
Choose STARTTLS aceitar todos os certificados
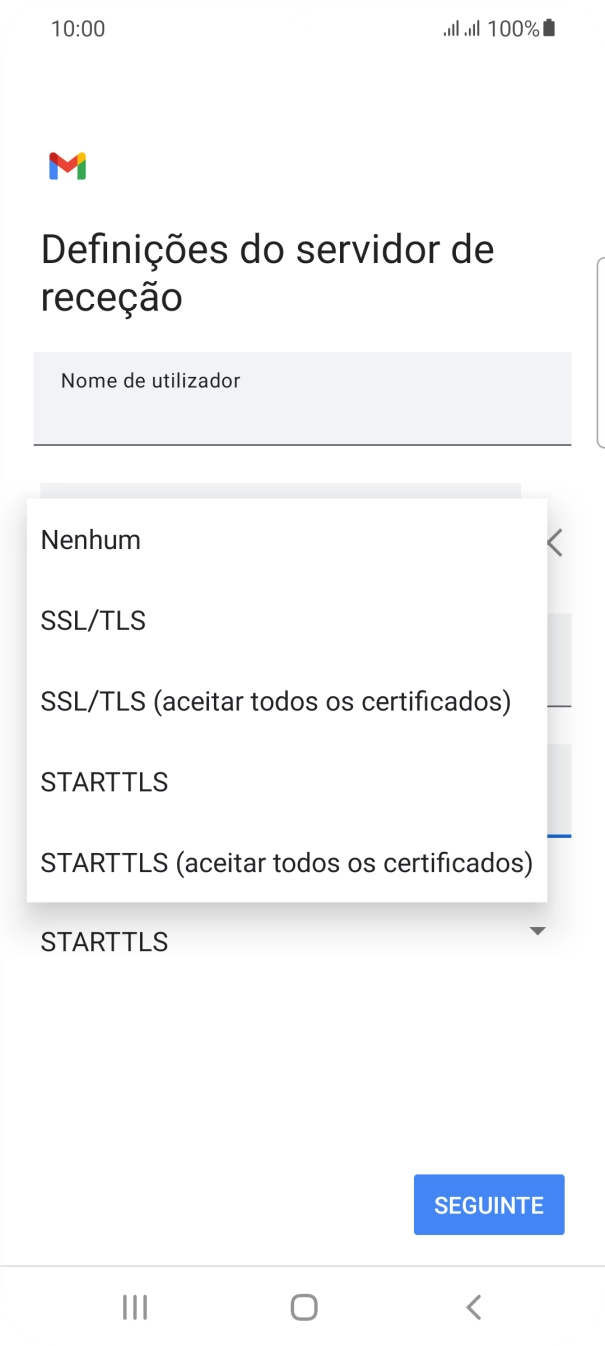tap(286, 862)
